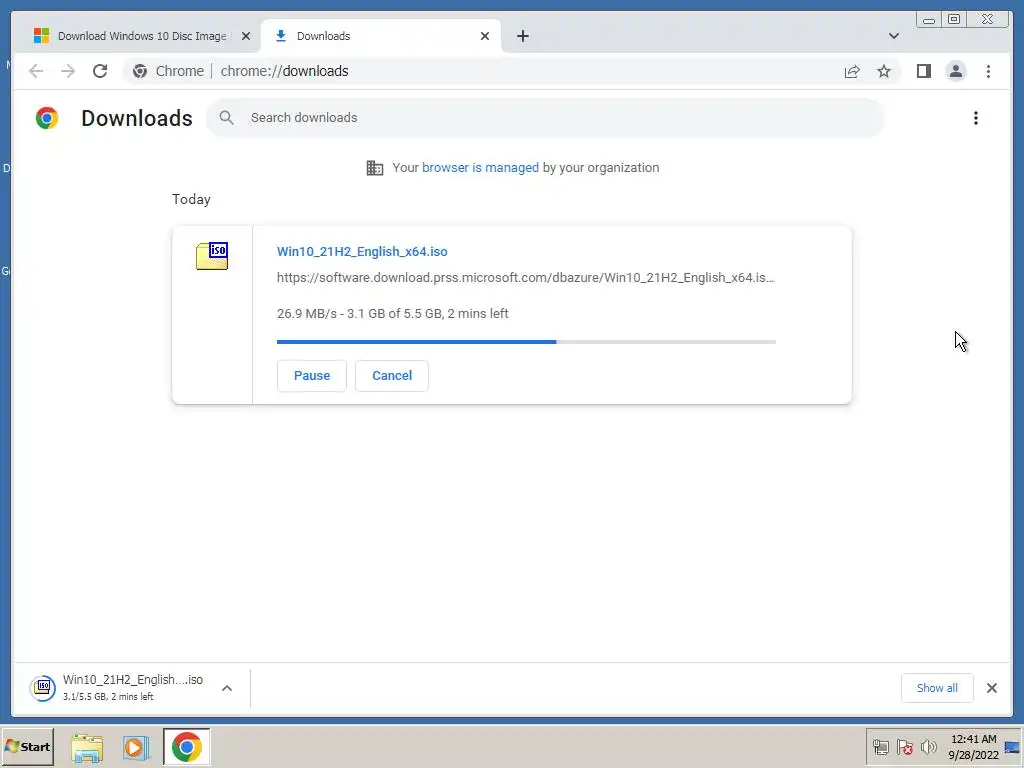Click the search magnifier icon

[x=227, y=118]
